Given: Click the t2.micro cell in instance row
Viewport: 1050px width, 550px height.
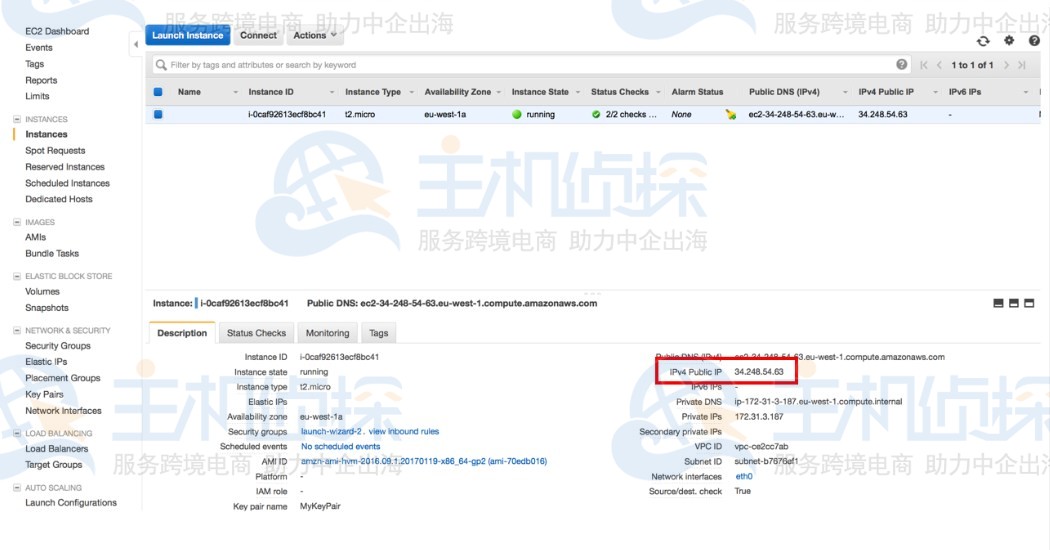Looking at the screenshot, I should [360, 115].
